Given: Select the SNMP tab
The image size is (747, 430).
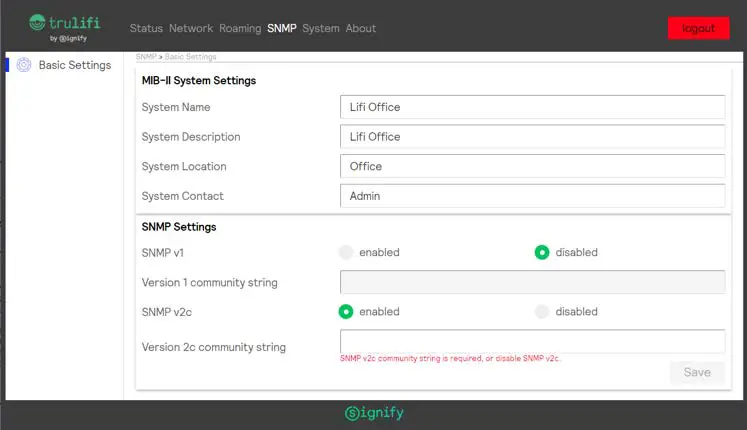Looking at the screenshot, I should pyautogui.click(x=282, y=29).
